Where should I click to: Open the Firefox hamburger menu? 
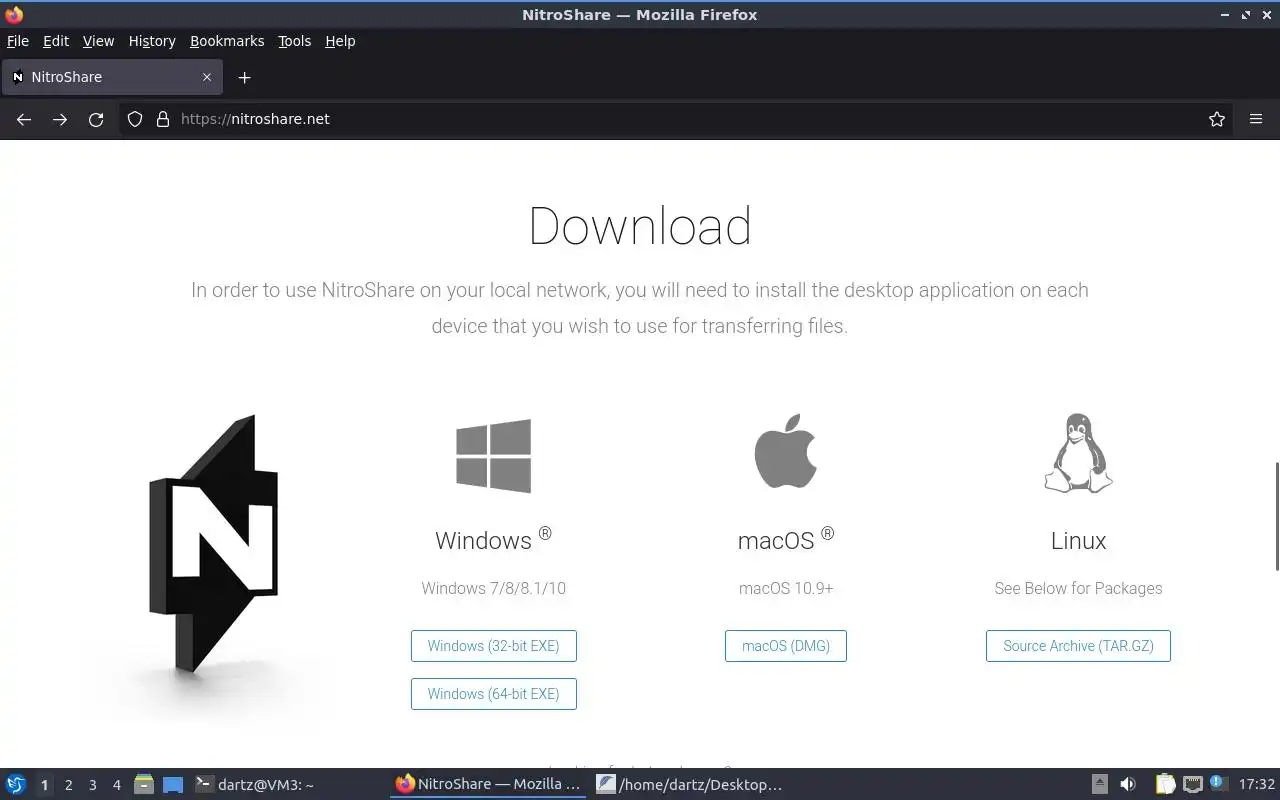click(x=1256, y=119)
